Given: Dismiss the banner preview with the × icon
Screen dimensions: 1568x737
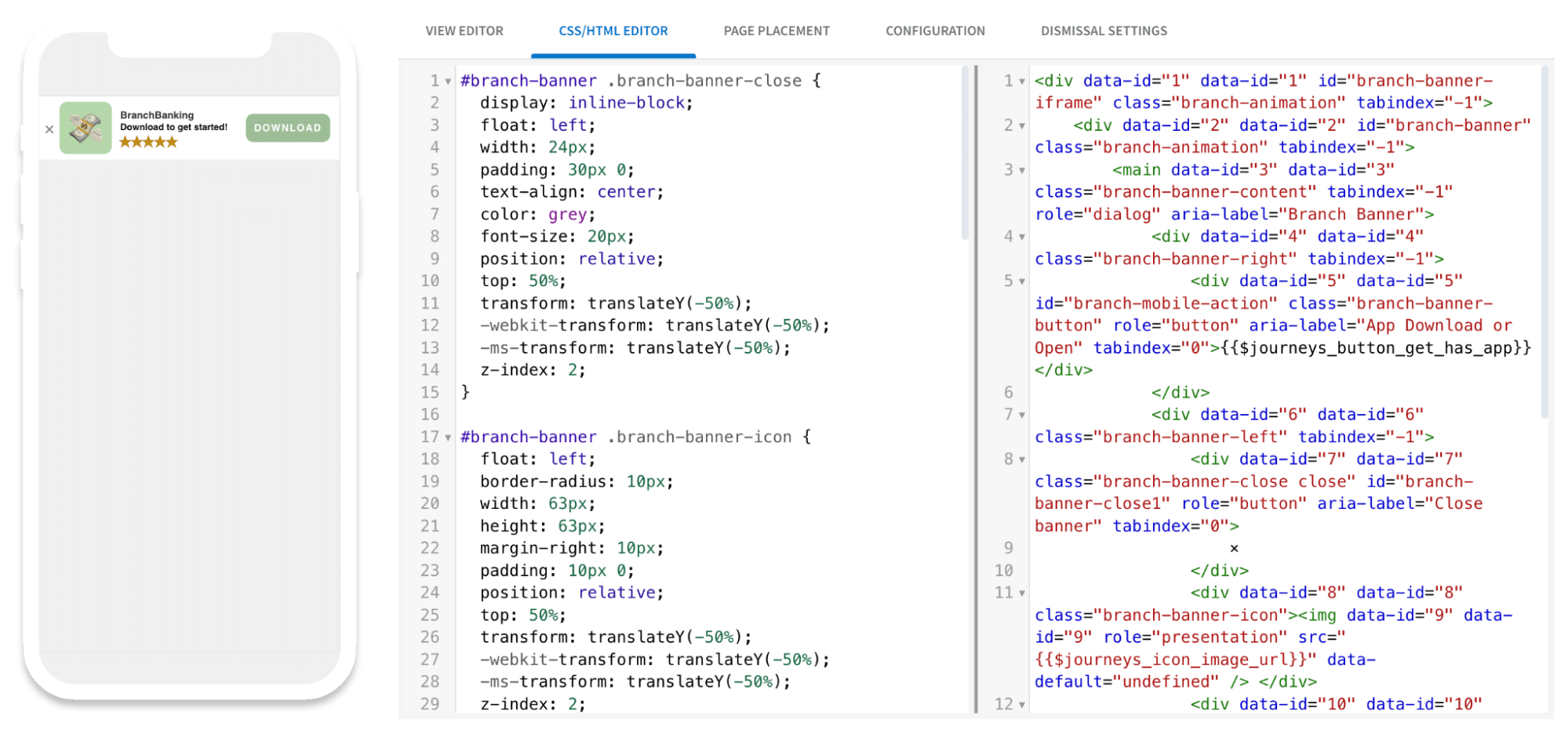Looking at the screenshot, I should pyautogui.click(x=49, y=129).
